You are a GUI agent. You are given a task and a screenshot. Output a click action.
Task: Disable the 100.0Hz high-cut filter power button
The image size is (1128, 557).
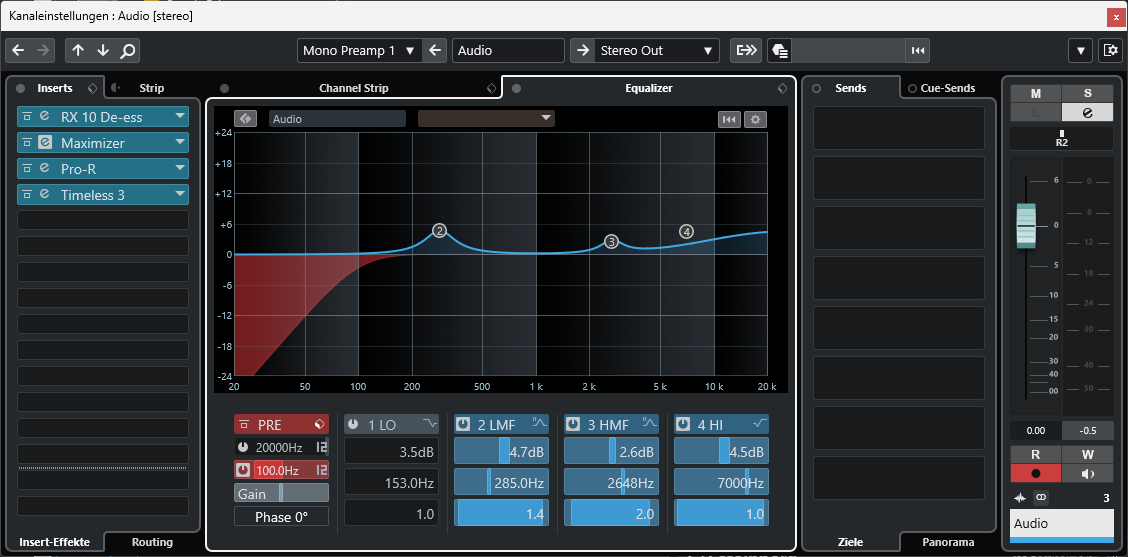coord(243,470)
